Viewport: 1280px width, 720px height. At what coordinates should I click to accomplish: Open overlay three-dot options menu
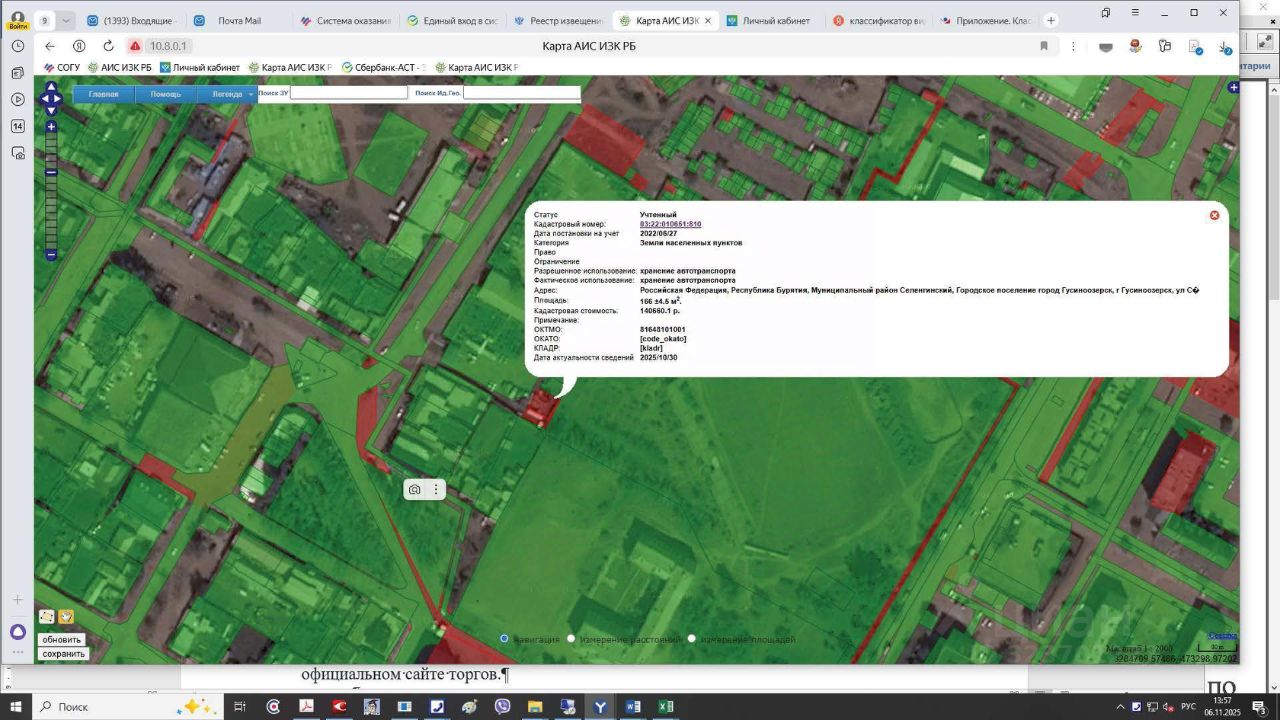tap(436, 490)
